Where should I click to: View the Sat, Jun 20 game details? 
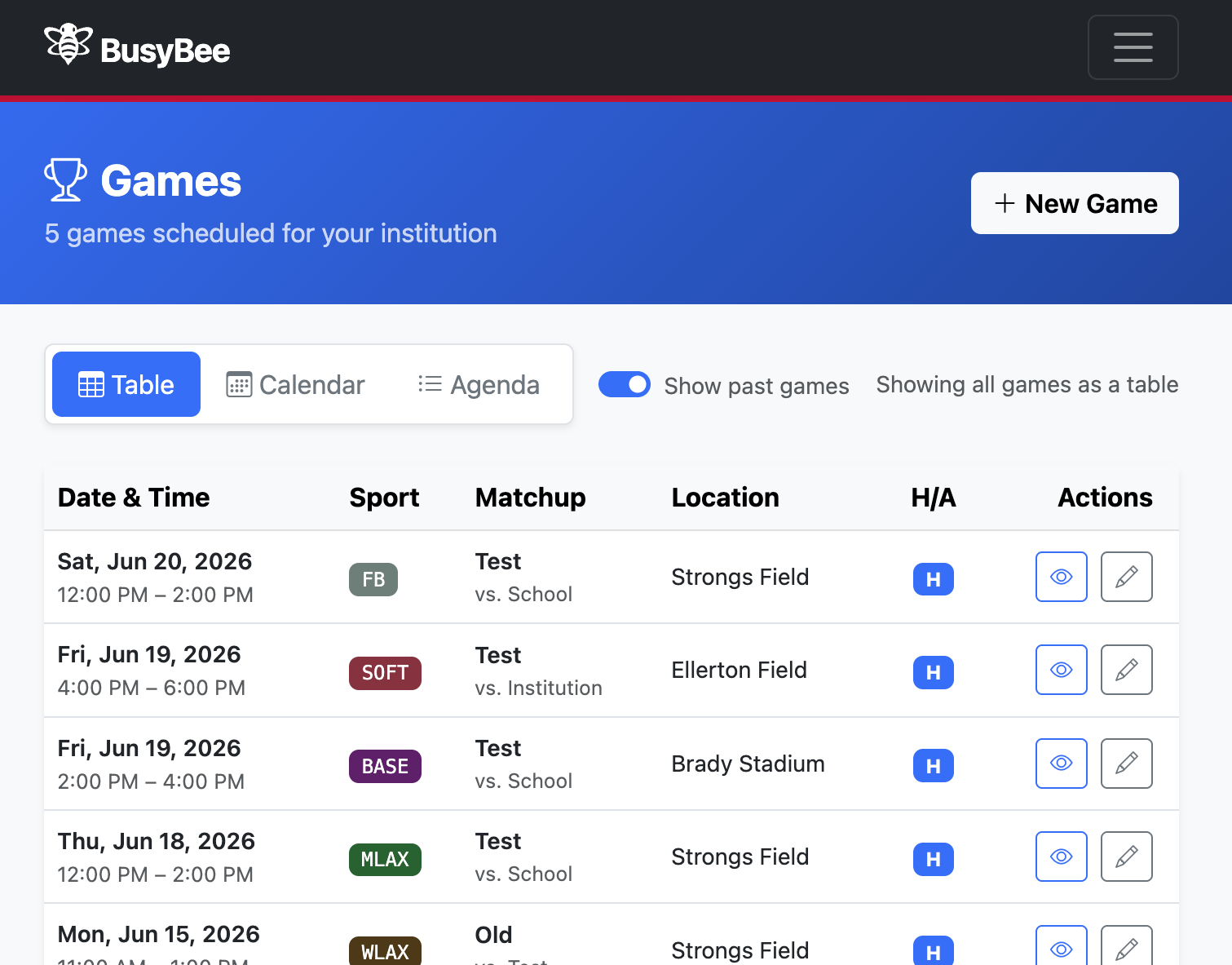1061,577
